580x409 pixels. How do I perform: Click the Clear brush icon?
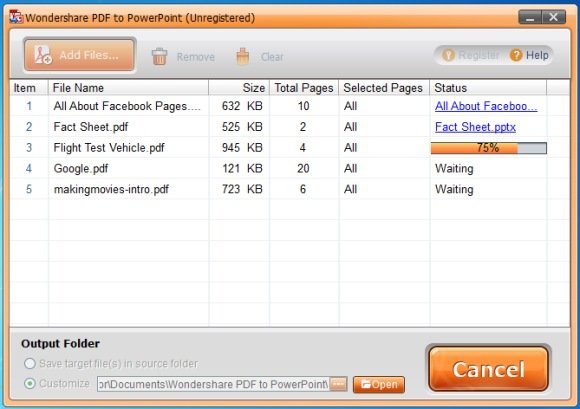pyautogui.click(x=242, y=57)
